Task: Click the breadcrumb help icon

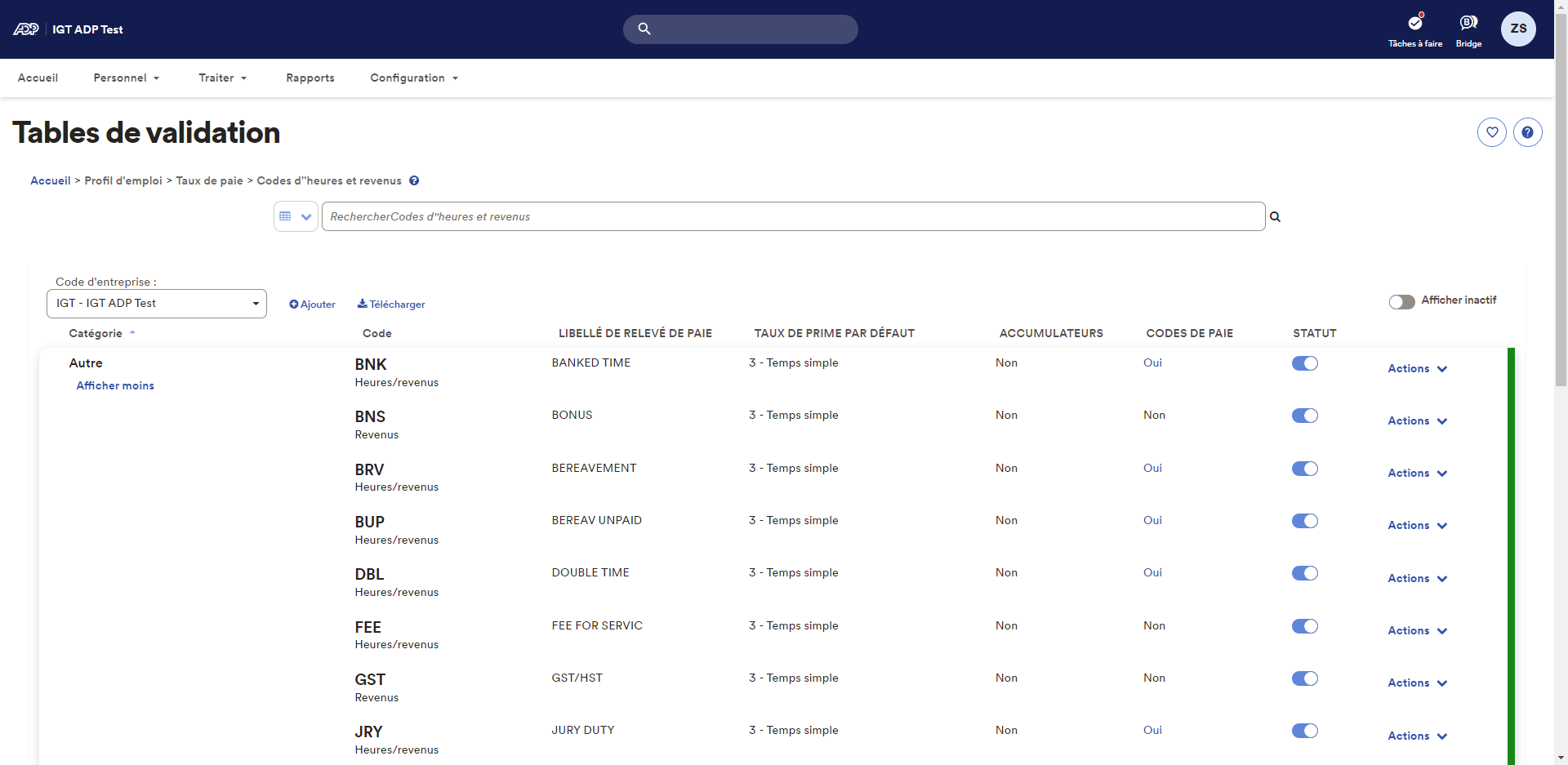Action: (414, 181)
